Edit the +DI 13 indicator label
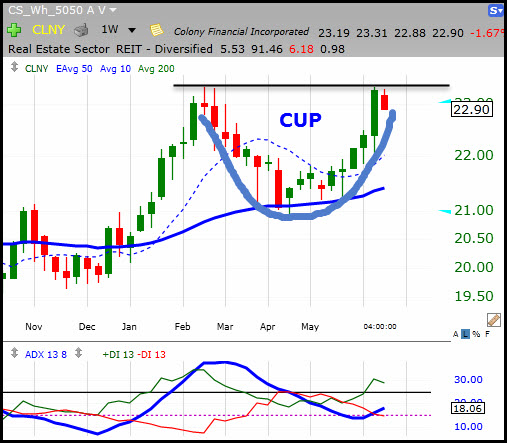The image size is (507, 443). click(x=118, y=355)
